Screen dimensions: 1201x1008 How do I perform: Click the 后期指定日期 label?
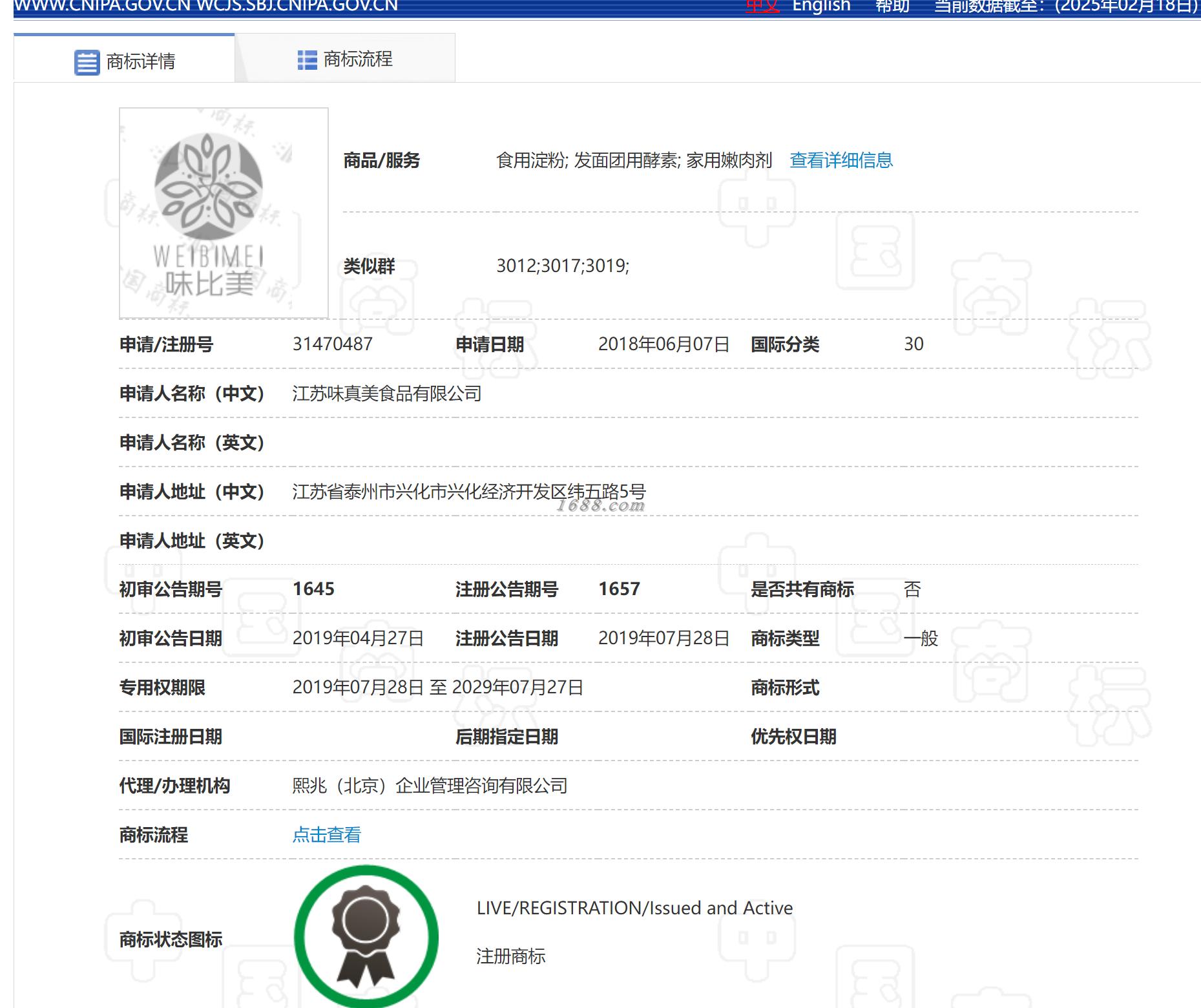coord(507,737)
